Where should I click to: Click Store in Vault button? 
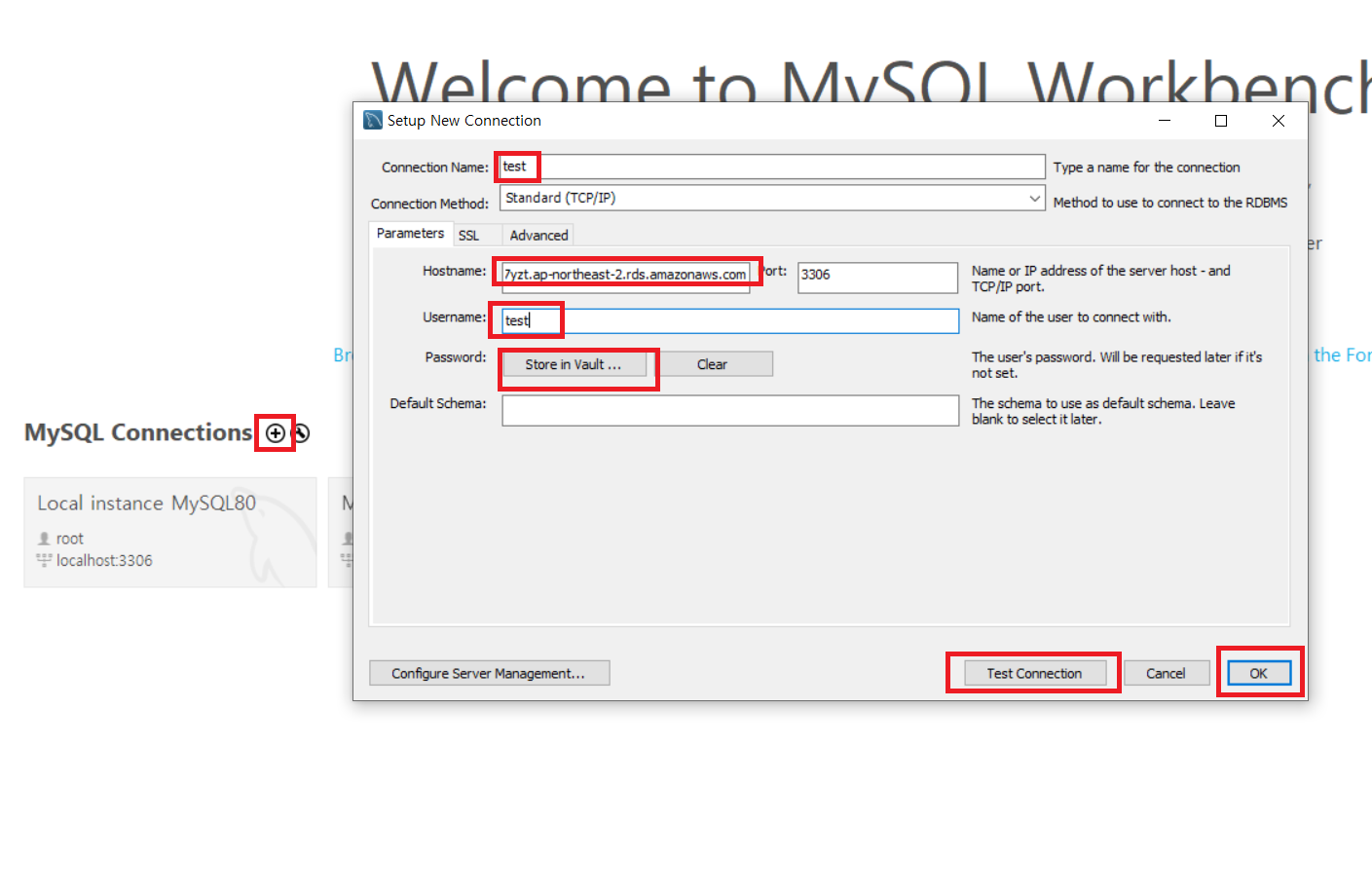point(575,364)
